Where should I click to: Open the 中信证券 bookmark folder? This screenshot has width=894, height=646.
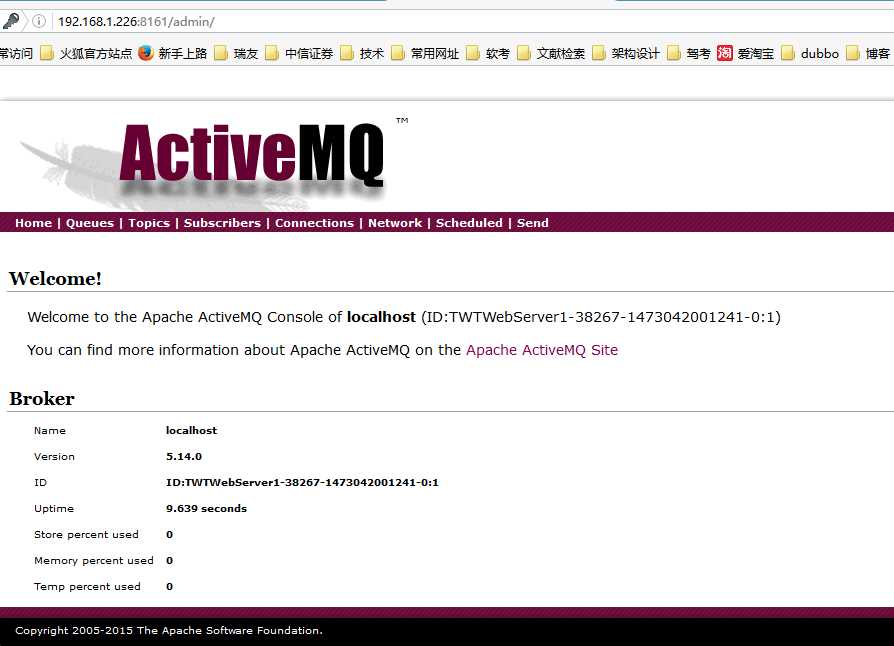pos(299,54)
